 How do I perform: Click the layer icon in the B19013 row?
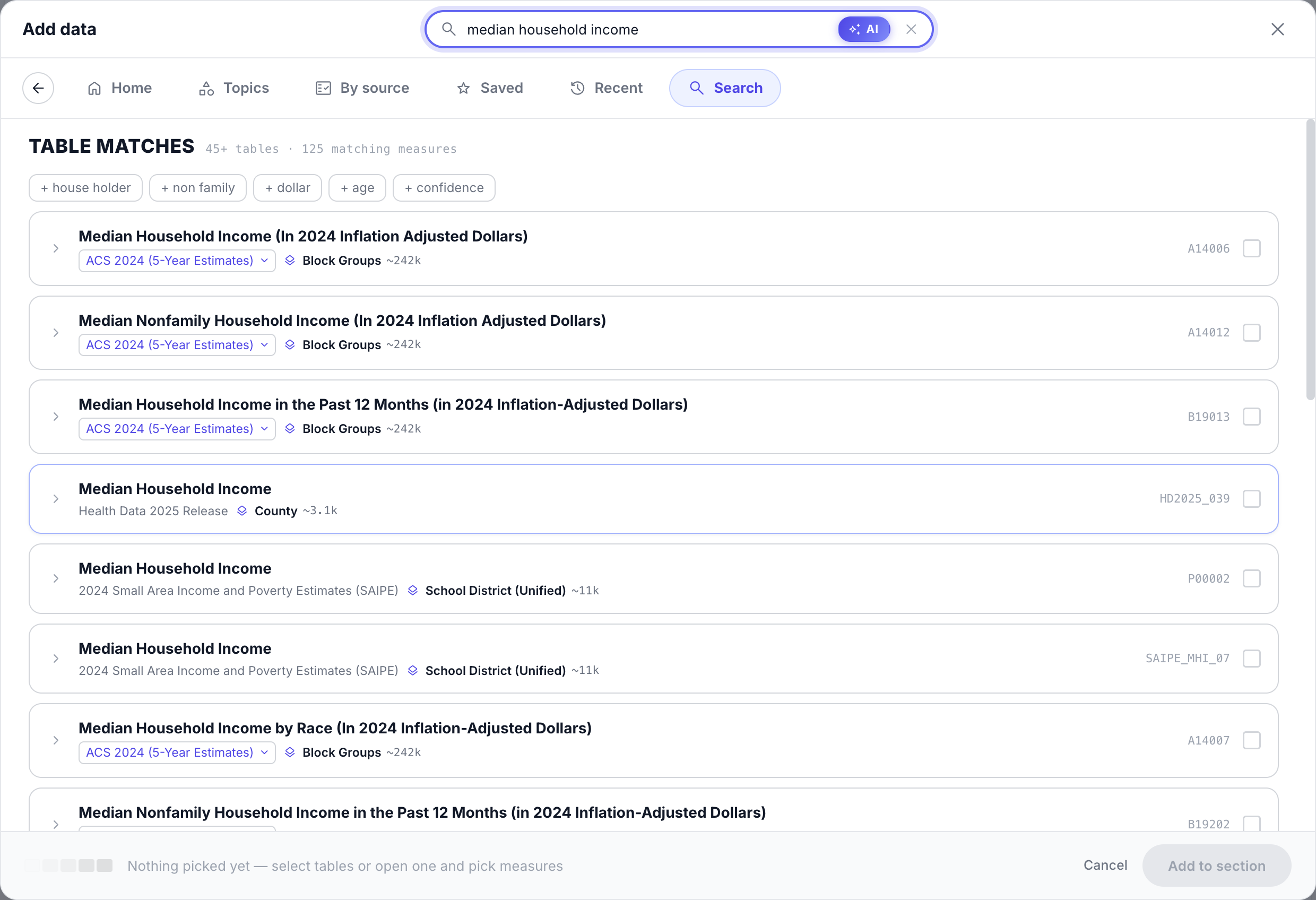point(289,428)
